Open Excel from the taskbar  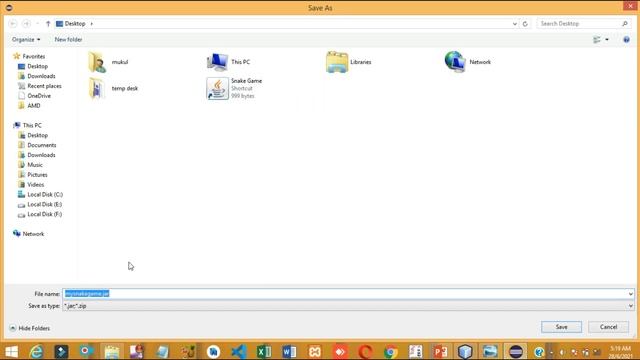click(264, 351)
